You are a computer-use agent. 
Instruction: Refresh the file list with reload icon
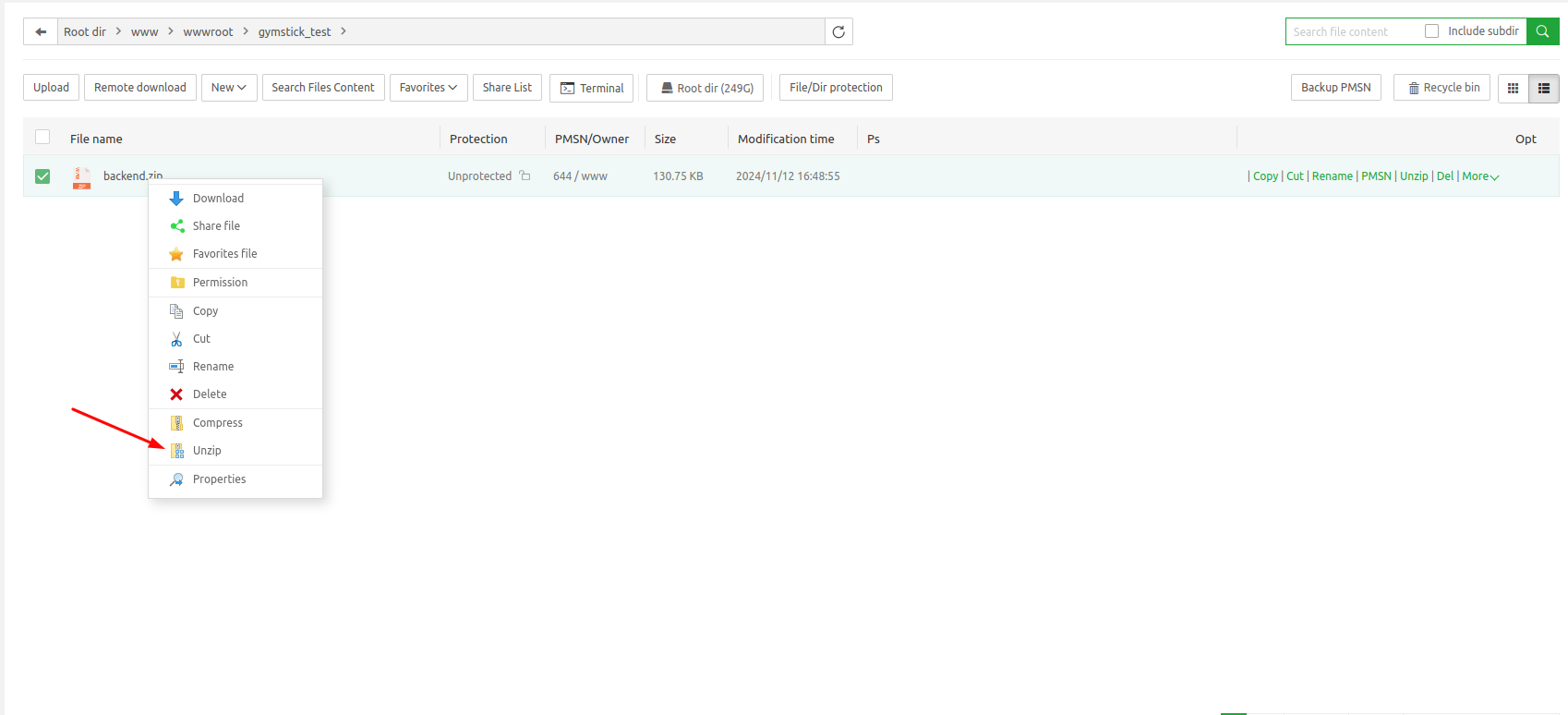[x=838, y=31]
